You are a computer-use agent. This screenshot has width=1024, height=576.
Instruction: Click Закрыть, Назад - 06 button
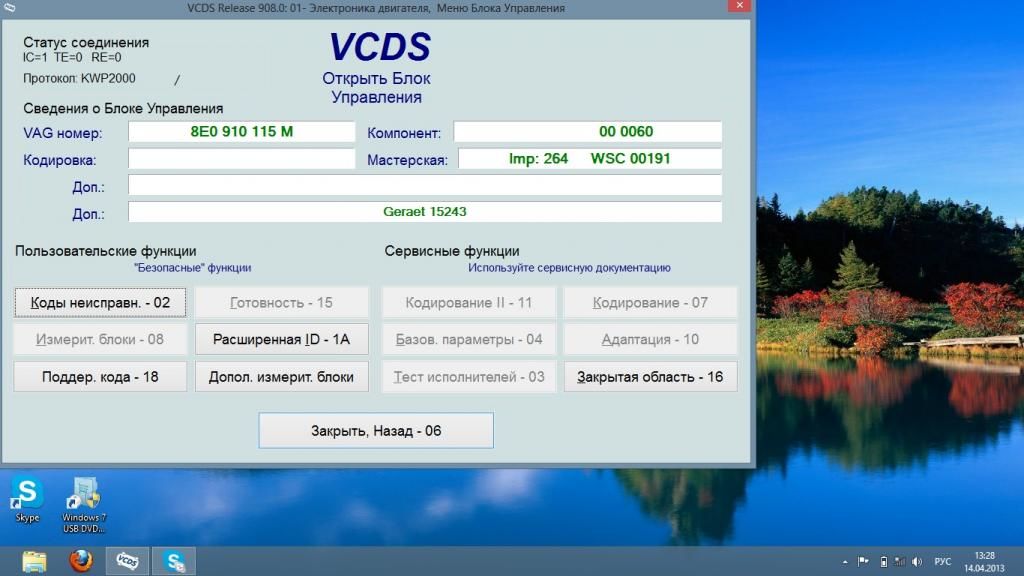(x=376, y=430)
